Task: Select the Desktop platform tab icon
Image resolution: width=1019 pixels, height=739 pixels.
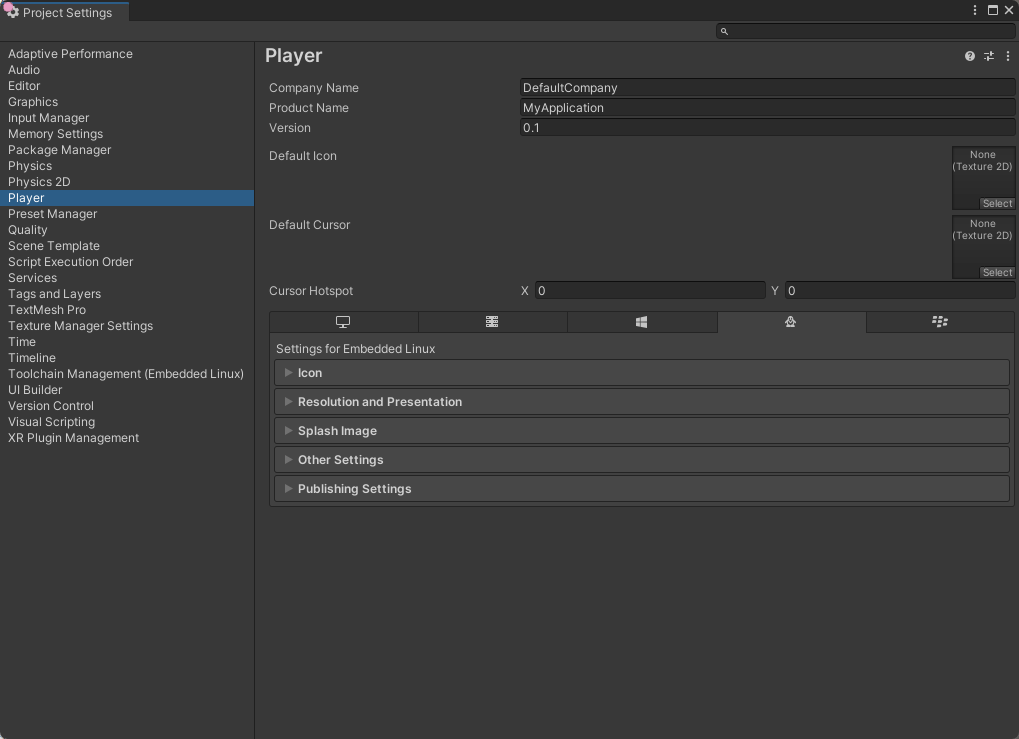Action: pyautogui.click(x=343, y=322)
